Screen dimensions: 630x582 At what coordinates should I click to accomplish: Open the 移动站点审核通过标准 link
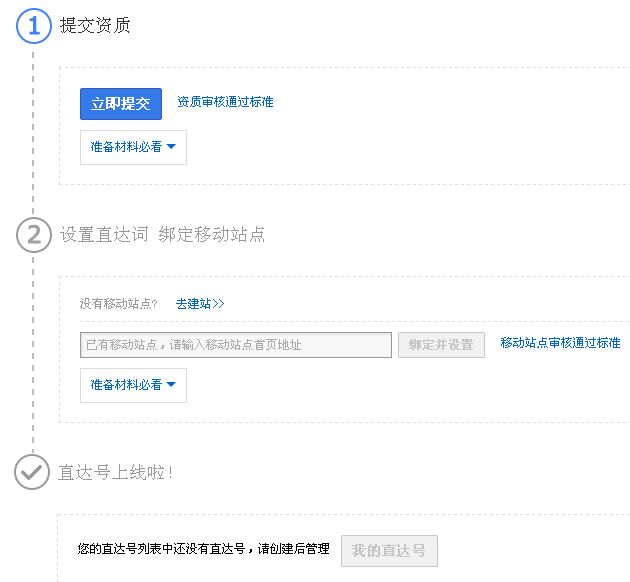click(x=560, y=343)
